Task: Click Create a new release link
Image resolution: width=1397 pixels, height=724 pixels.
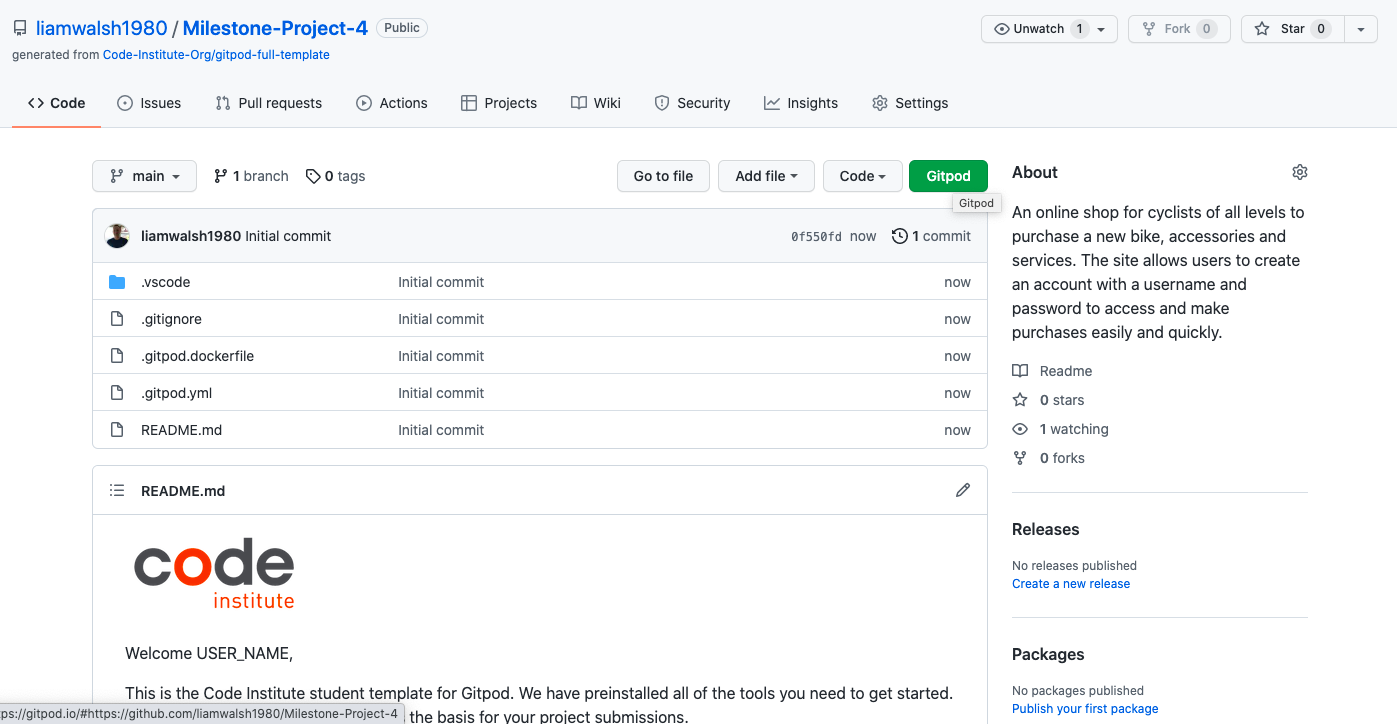Action: click(x=1071, y=584)
